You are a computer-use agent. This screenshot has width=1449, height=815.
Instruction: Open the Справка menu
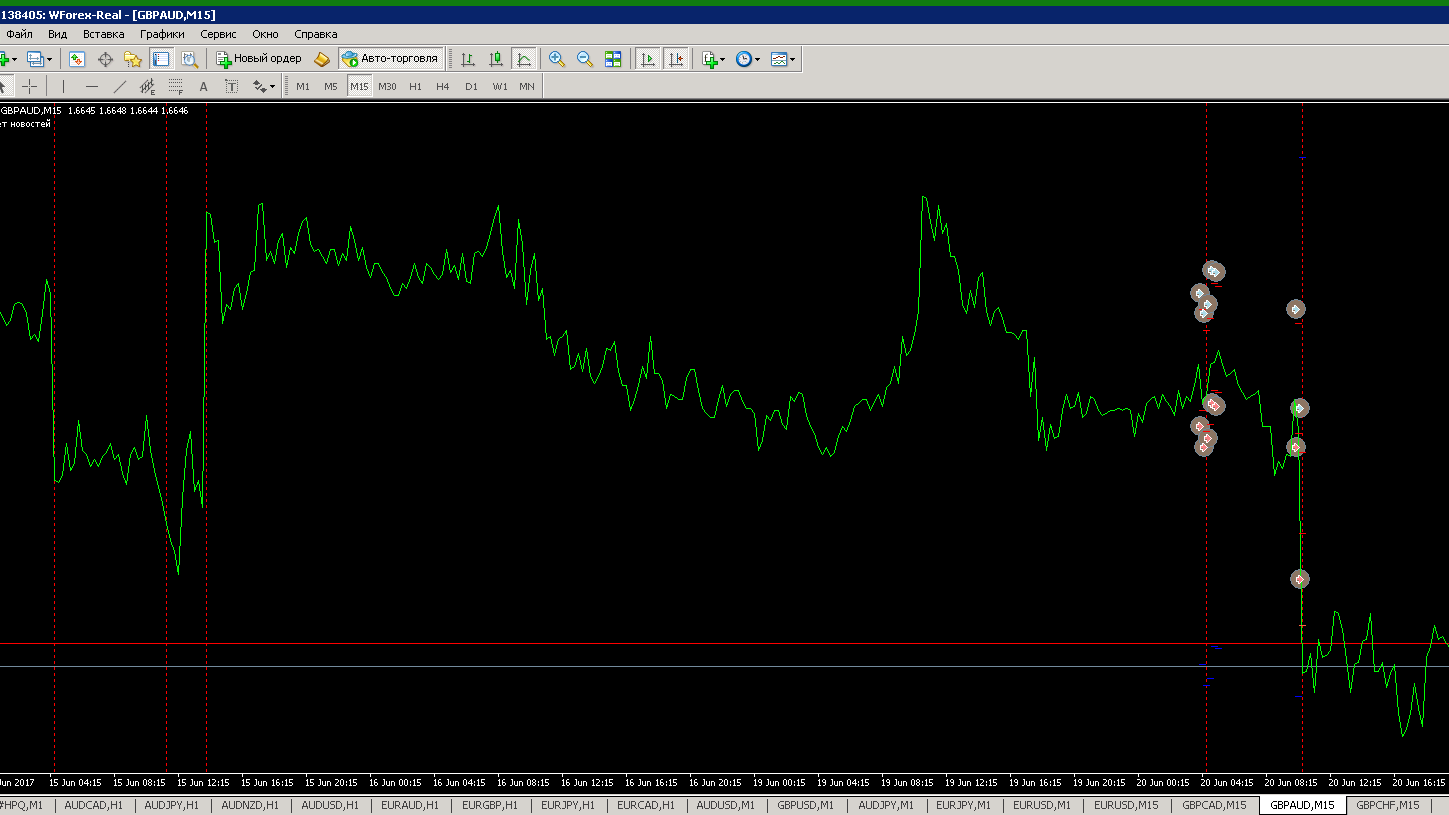tap(316, 34)
